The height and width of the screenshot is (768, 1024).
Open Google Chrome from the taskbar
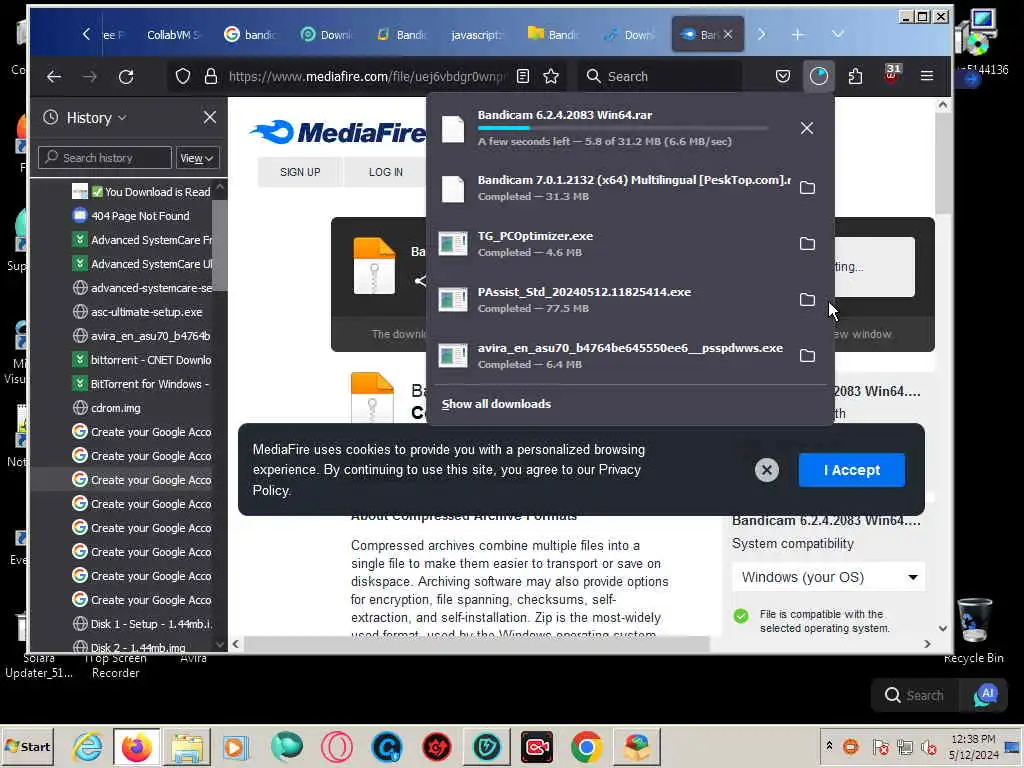pos(586,747)
